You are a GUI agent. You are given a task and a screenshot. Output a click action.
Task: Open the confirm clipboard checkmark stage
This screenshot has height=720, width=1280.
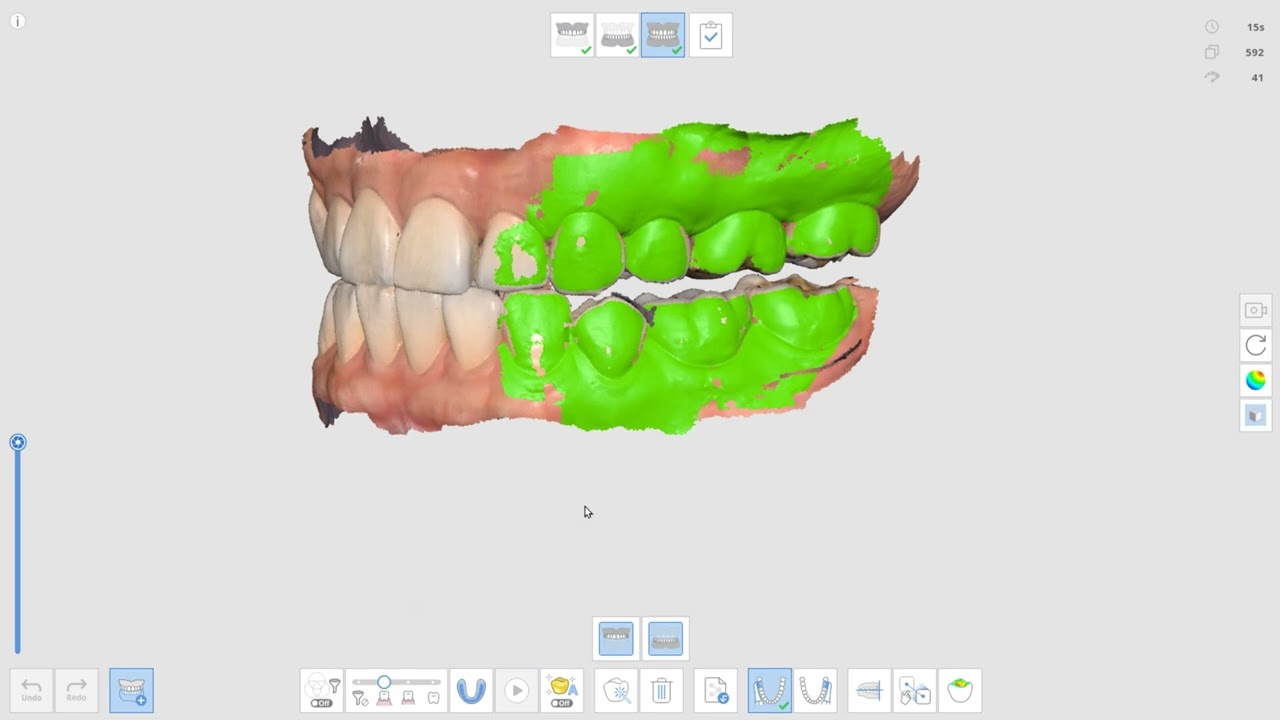click(x=710, y=35)
